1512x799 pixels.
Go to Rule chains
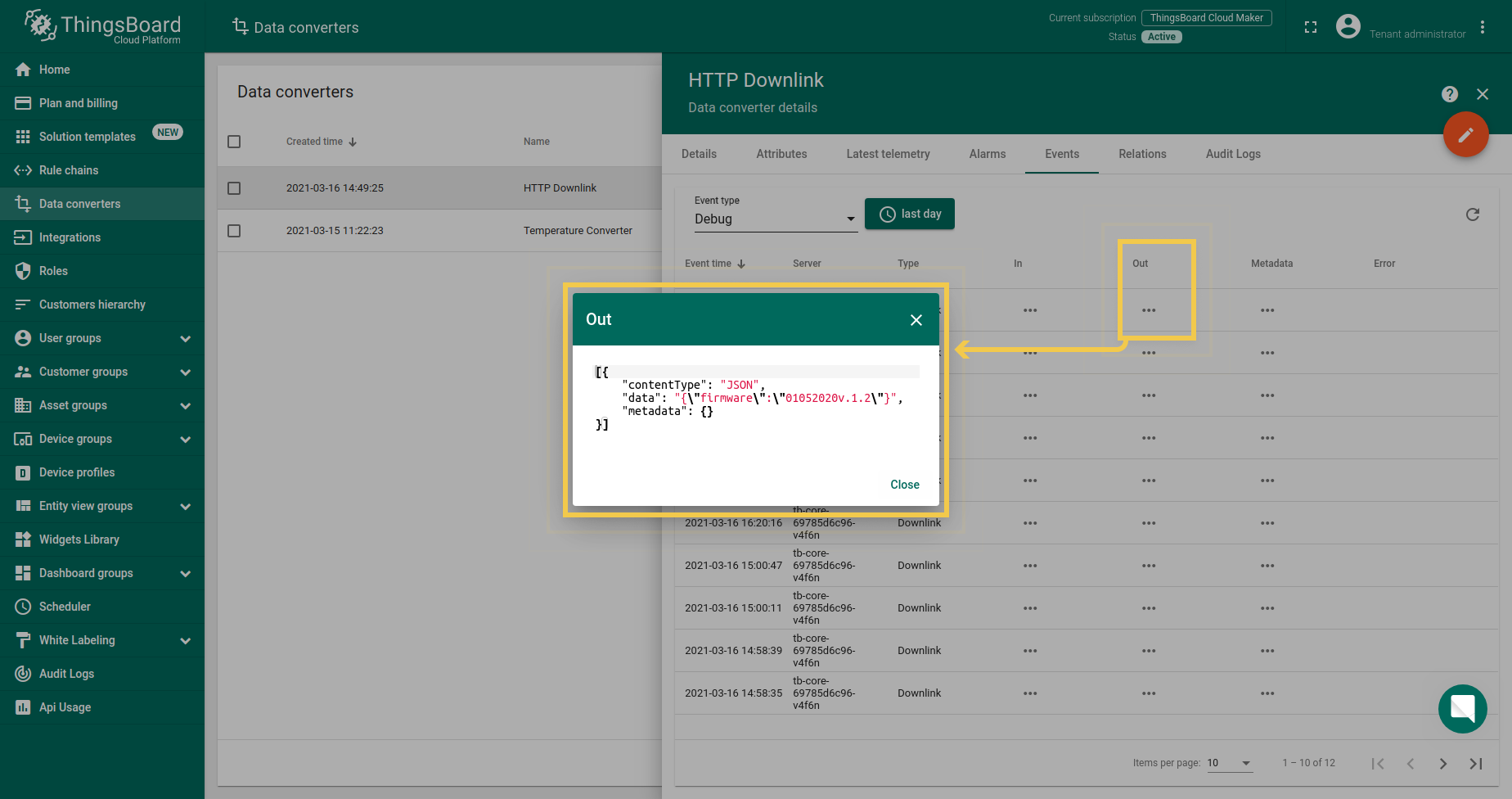pyautogui.click(x=101, y=170)
